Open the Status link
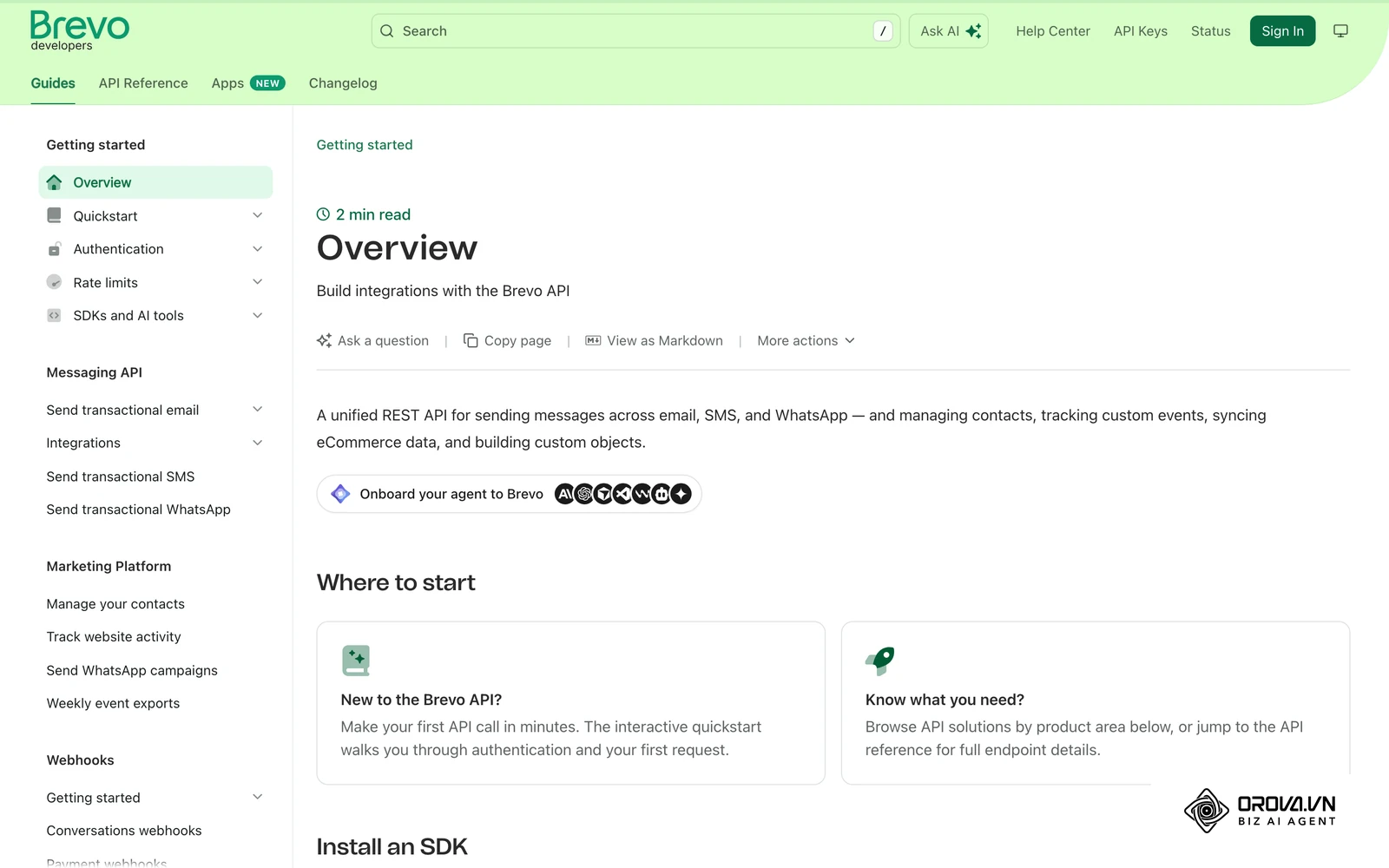Image resolution: width=1389 pixels, height=868 pixels. pyautogui.click(x=1211, y=31)
